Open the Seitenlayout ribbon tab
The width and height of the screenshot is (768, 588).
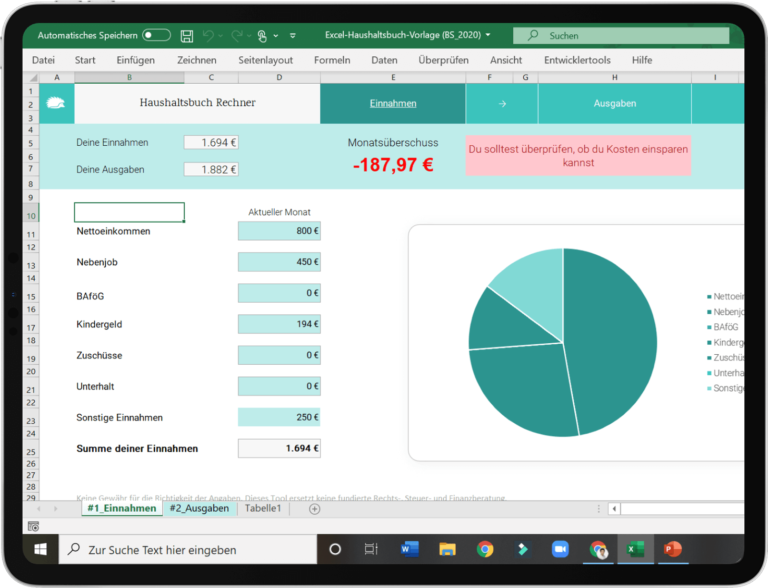(x=265, y=60)
